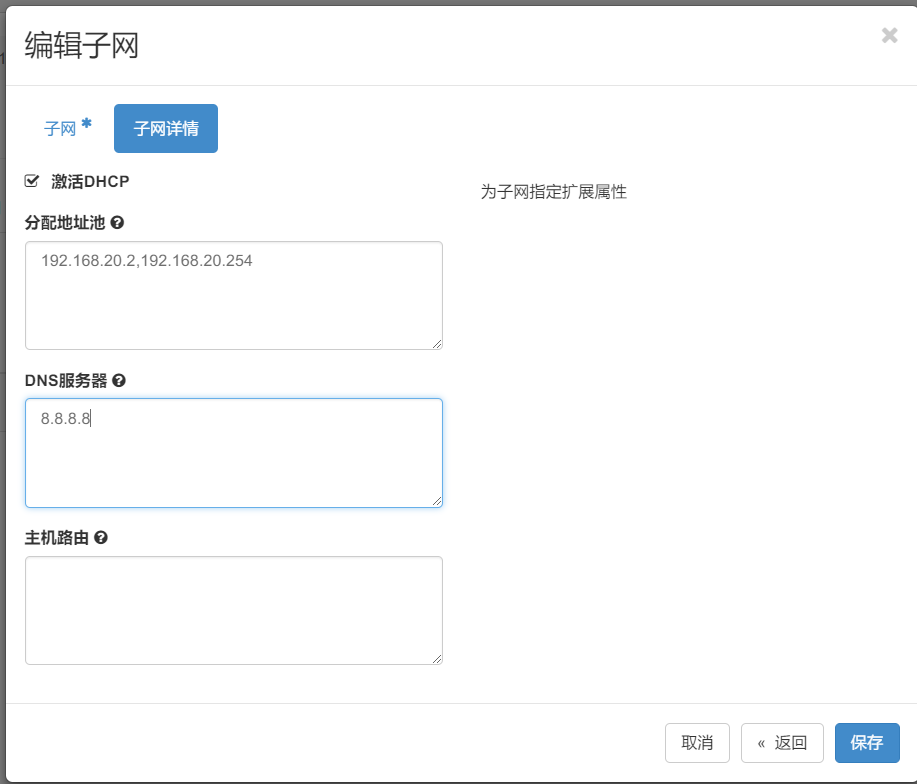The image size is (917, 784).
Task: Click the 分配地址池 label
Action: coord(65,223)
